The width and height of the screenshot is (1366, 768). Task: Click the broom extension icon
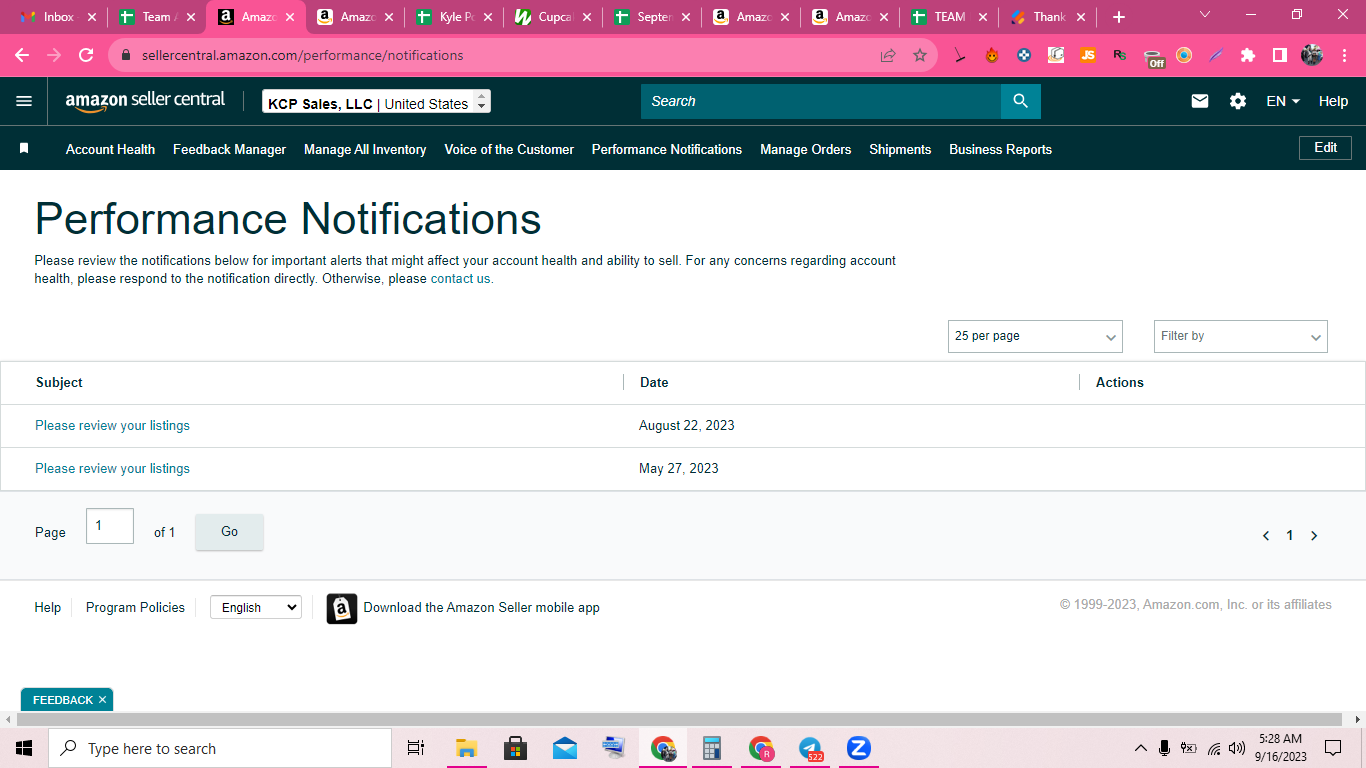pos(960,56)
